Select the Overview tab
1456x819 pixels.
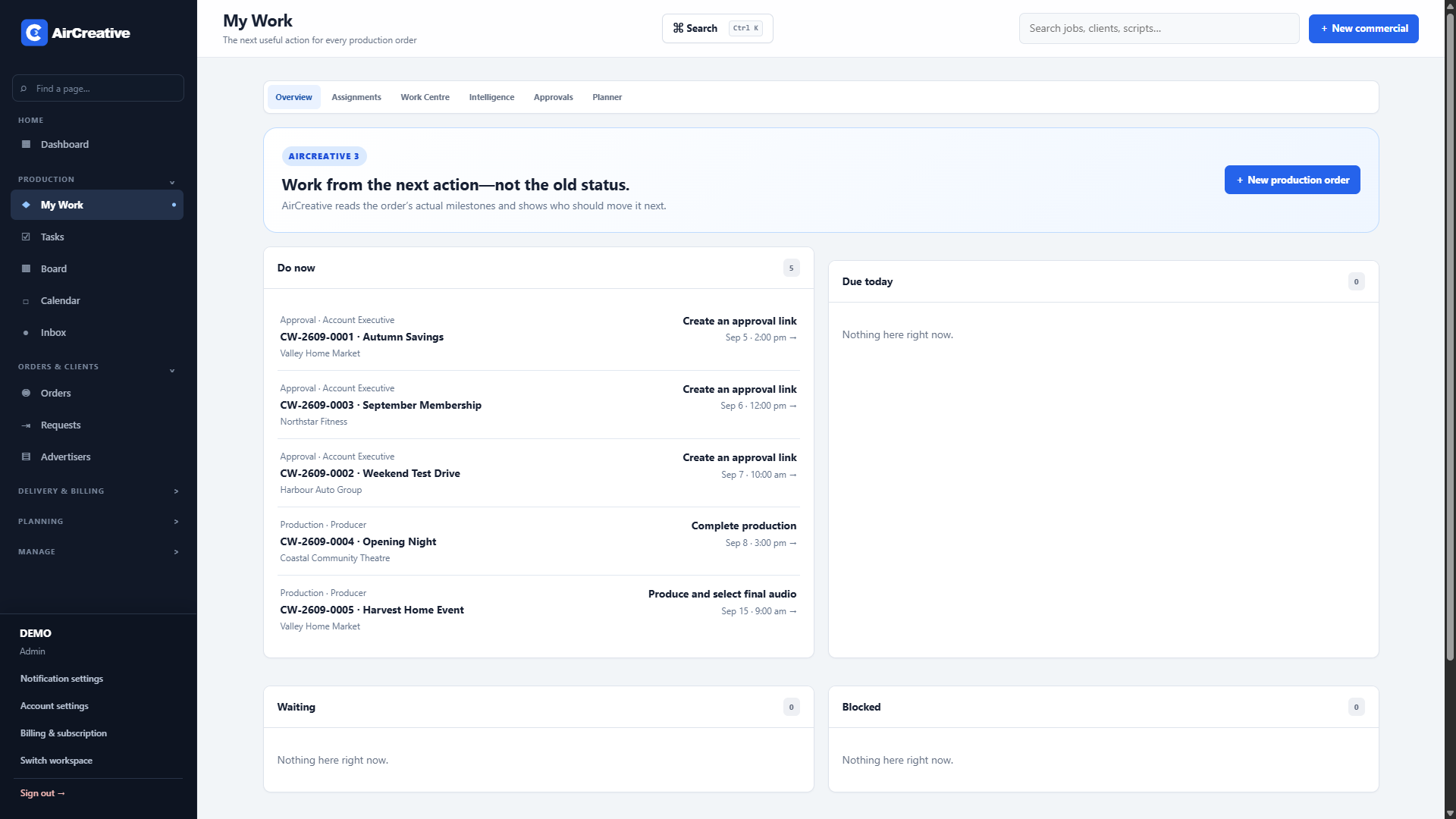pos(293,97)
